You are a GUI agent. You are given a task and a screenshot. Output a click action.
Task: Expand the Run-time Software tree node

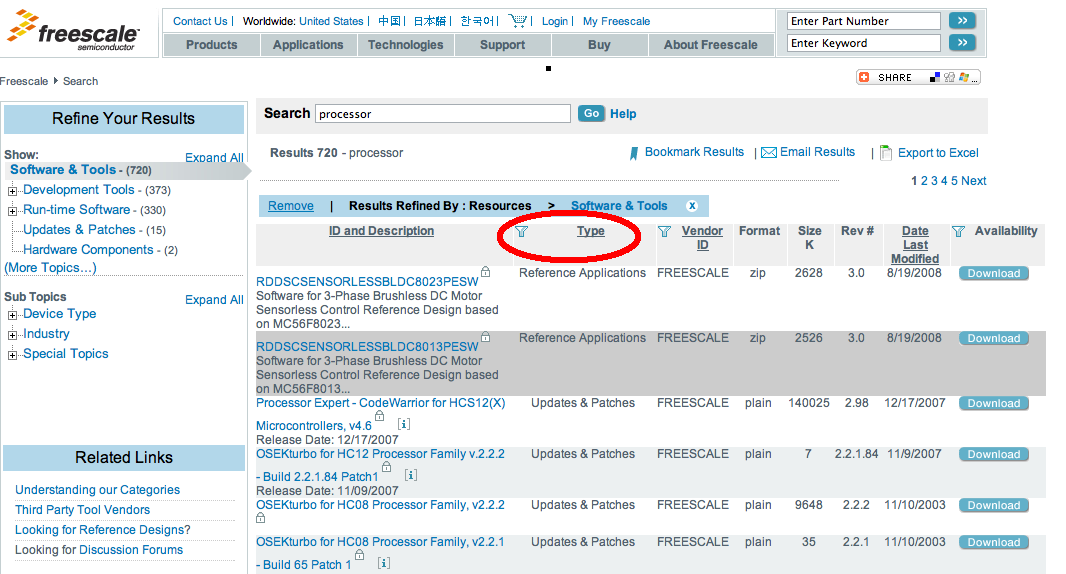(x=12, y=212)
